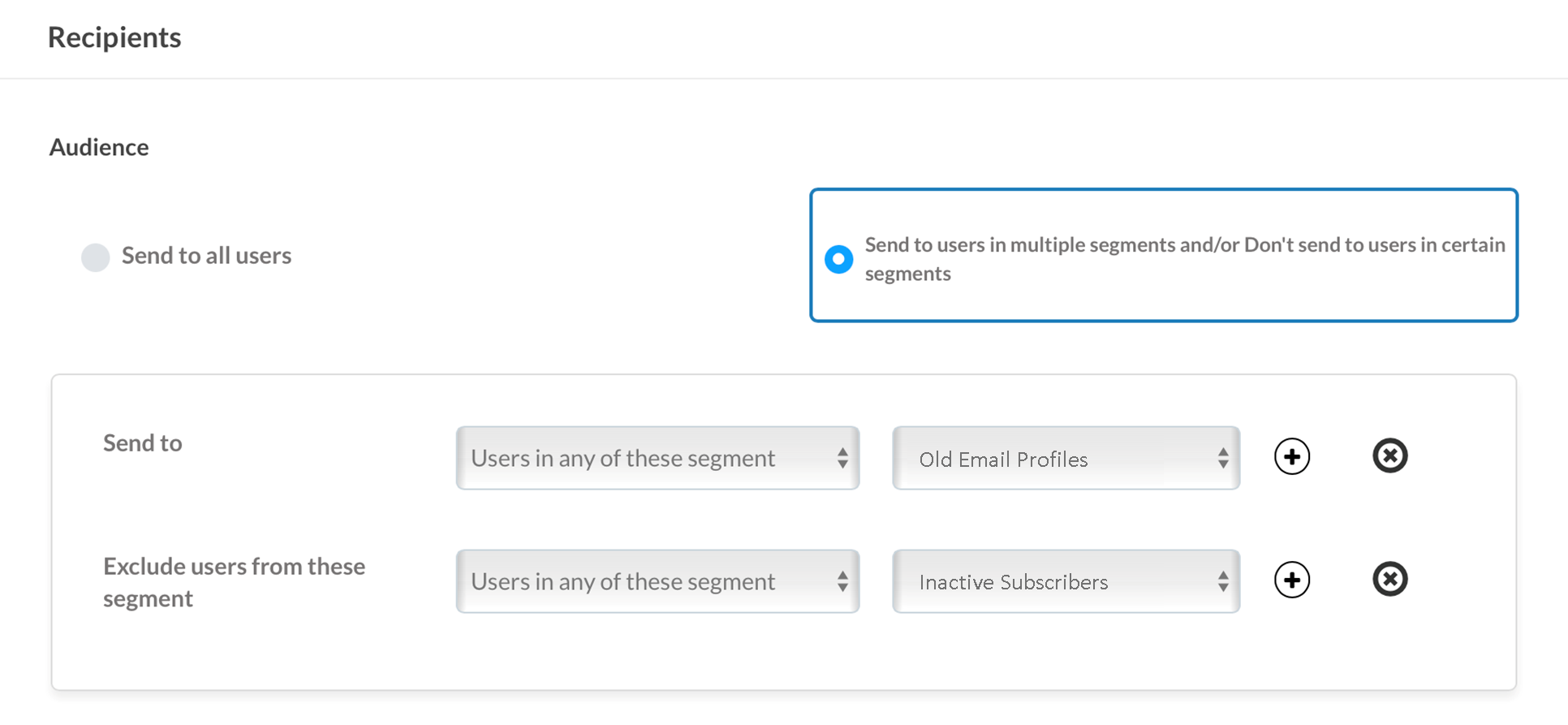Image resolution: width=1568 pixels, height=725 pixels.
Task: Click the Exclude users from these segment label
Action: coord(235,582)
